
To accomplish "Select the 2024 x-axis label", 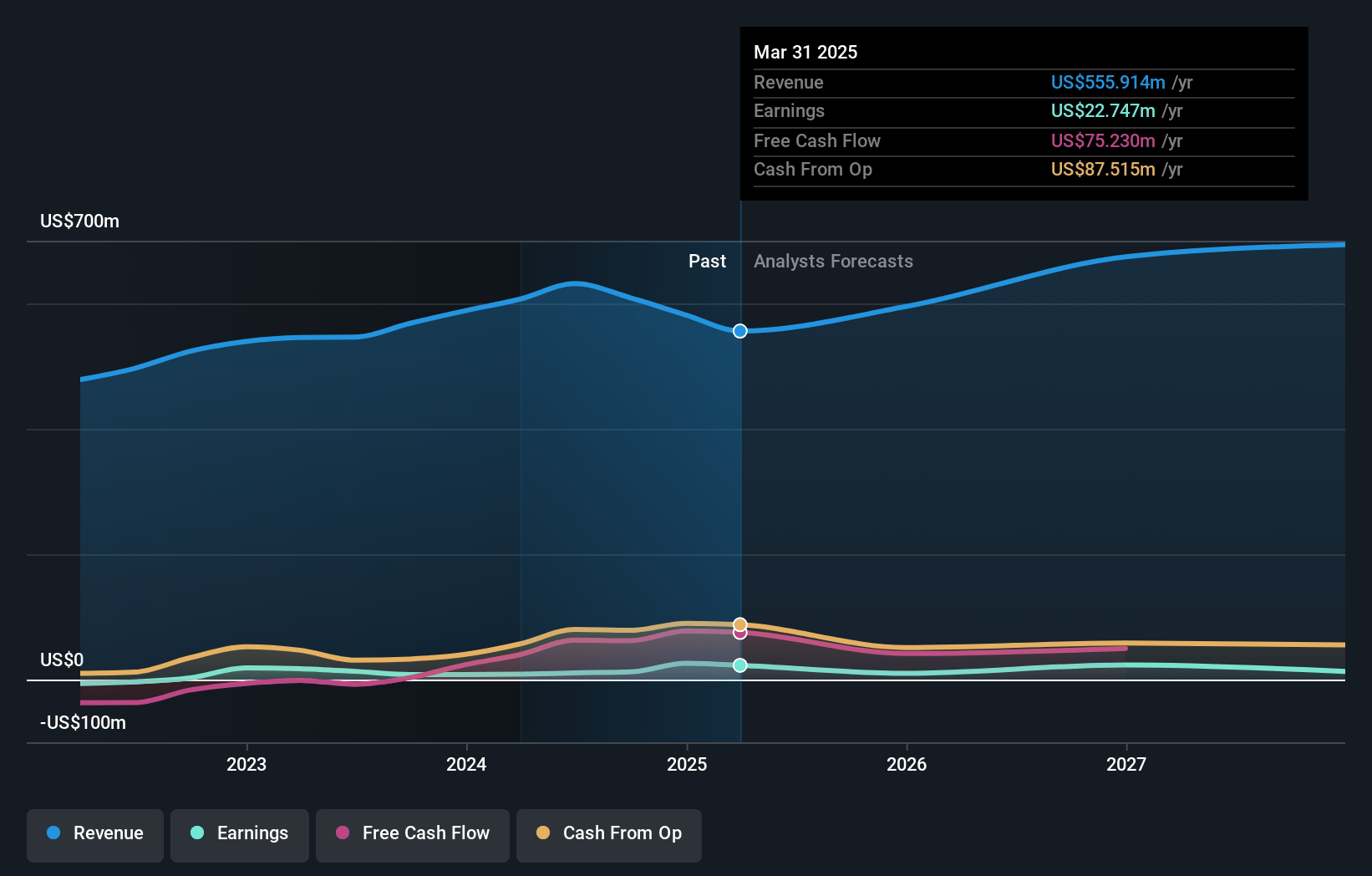I will tap(466, 764).
